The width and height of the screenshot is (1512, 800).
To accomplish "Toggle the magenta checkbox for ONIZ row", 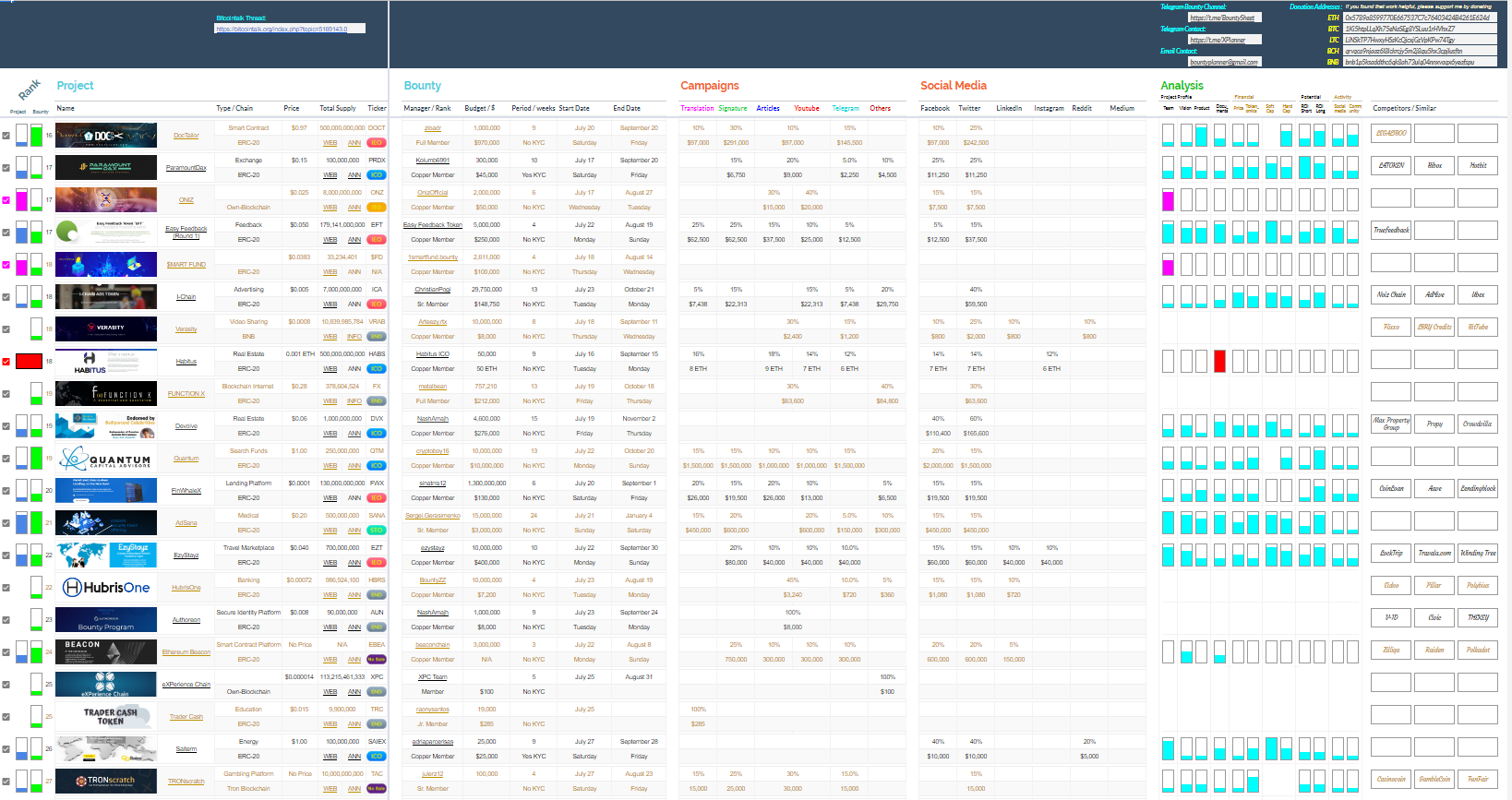I will tap(6, 200).
